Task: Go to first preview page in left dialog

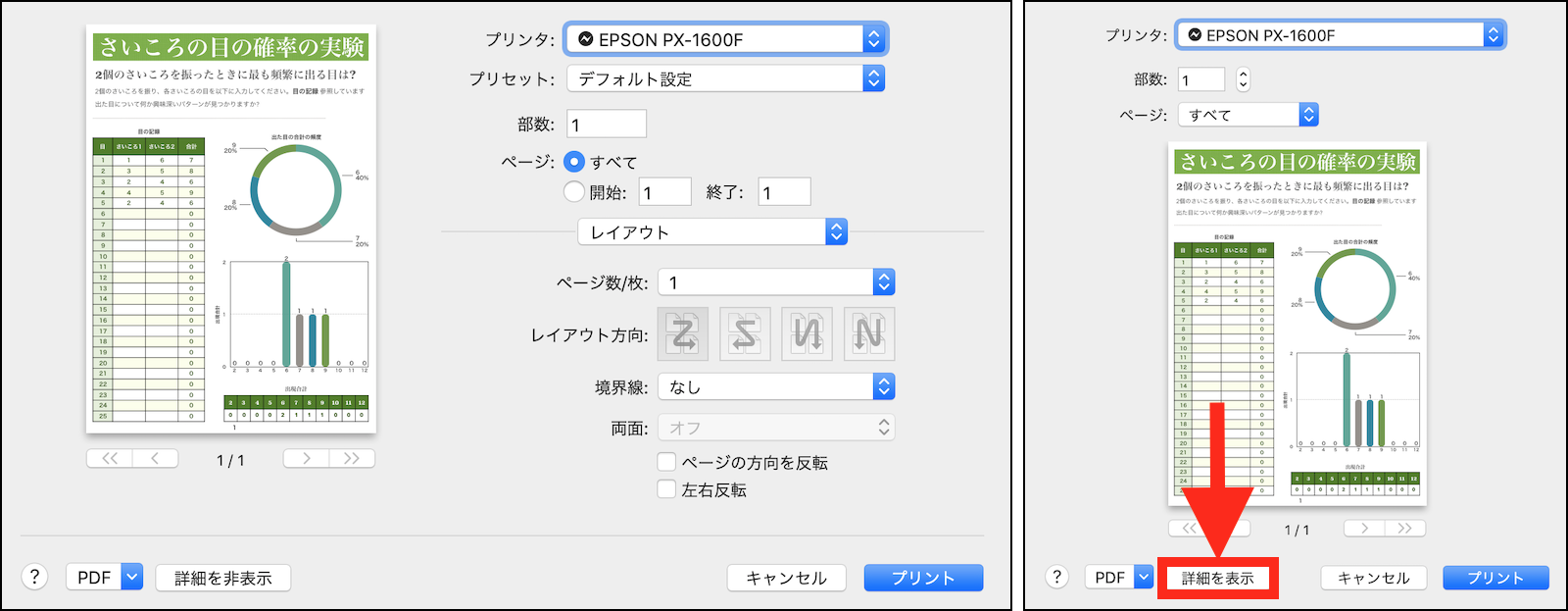Action: point(110,458)
